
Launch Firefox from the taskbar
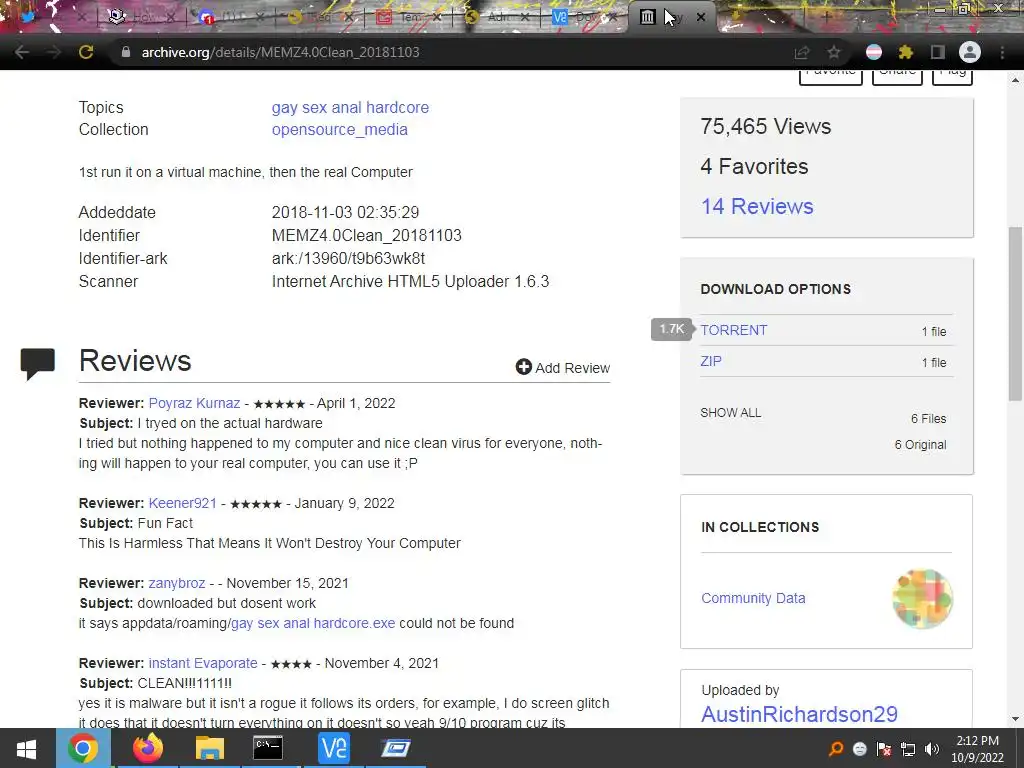[x=148, y=748]
